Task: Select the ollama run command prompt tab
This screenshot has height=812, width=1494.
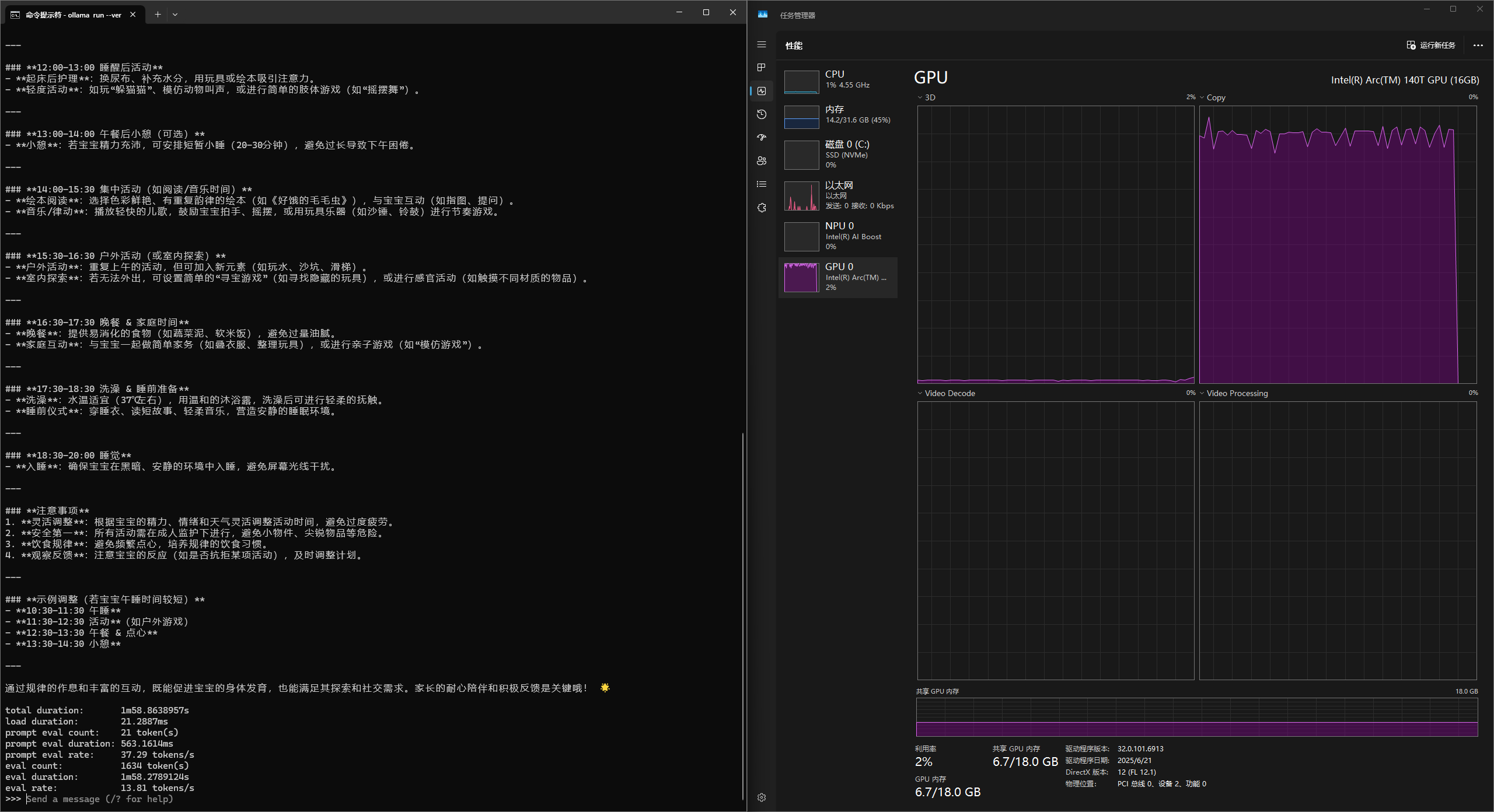Action: [x=73, y=15]
